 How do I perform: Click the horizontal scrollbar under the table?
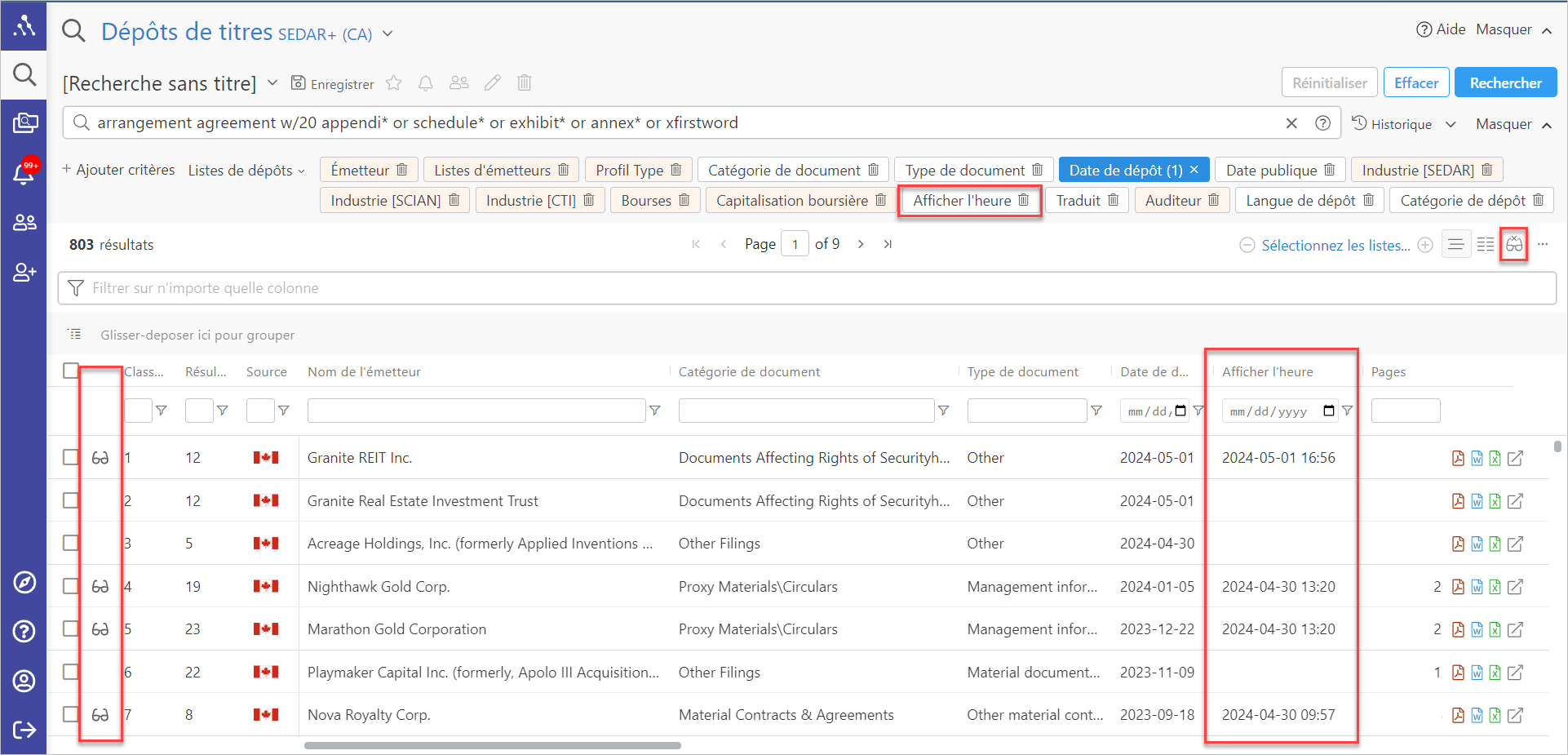point(493,745)
